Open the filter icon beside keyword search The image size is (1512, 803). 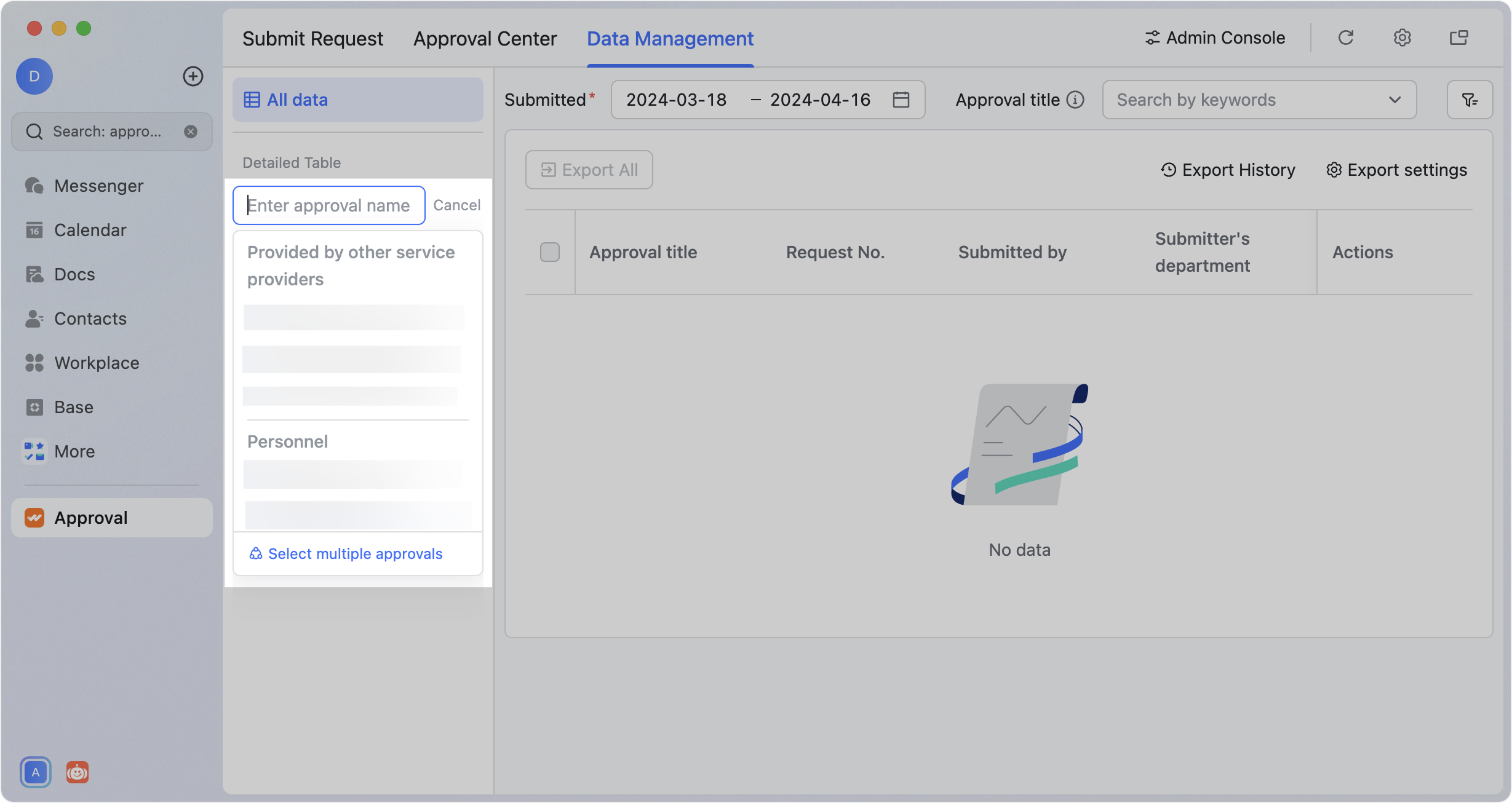(x=1470, y=99)
